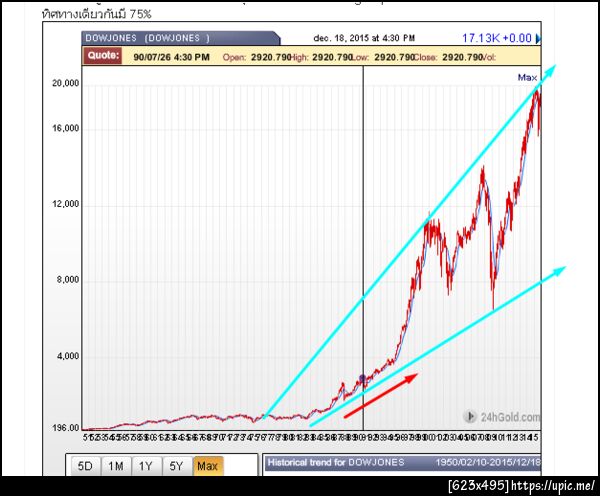The image size is (600, 496).
Task: Select the Max time range button
Action: point(208,466)
